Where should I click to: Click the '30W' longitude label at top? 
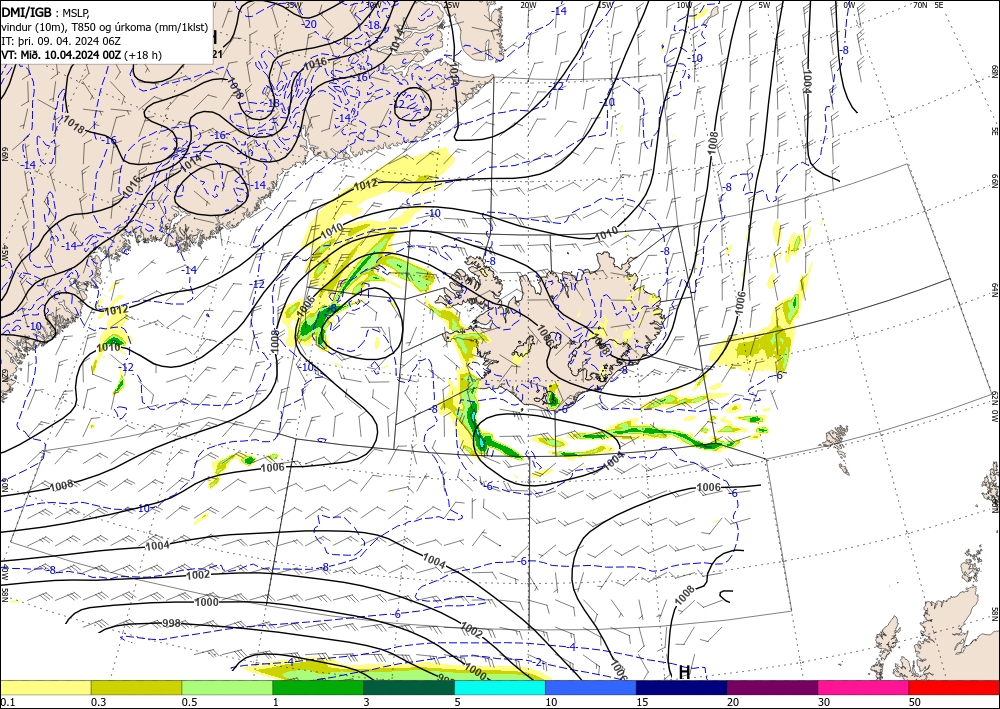pos(373,4)
